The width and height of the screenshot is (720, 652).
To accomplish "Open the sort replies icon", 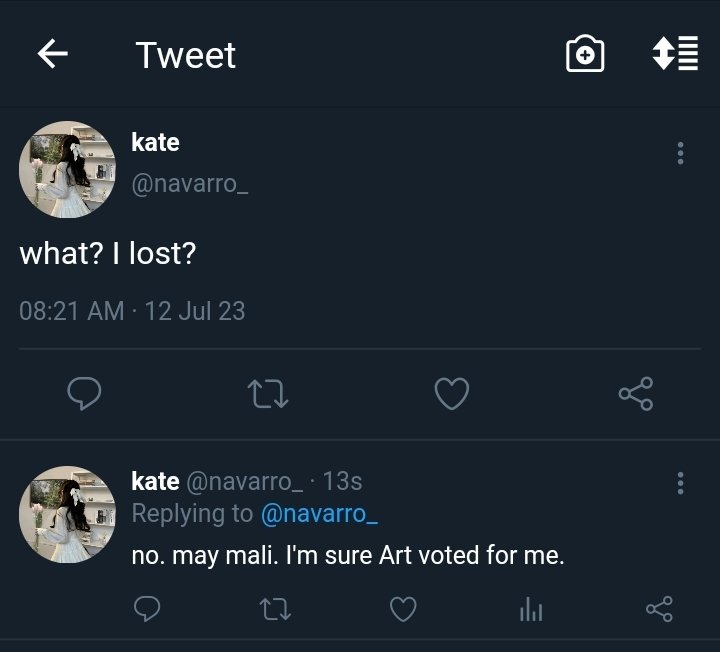I will pos(675,53).
